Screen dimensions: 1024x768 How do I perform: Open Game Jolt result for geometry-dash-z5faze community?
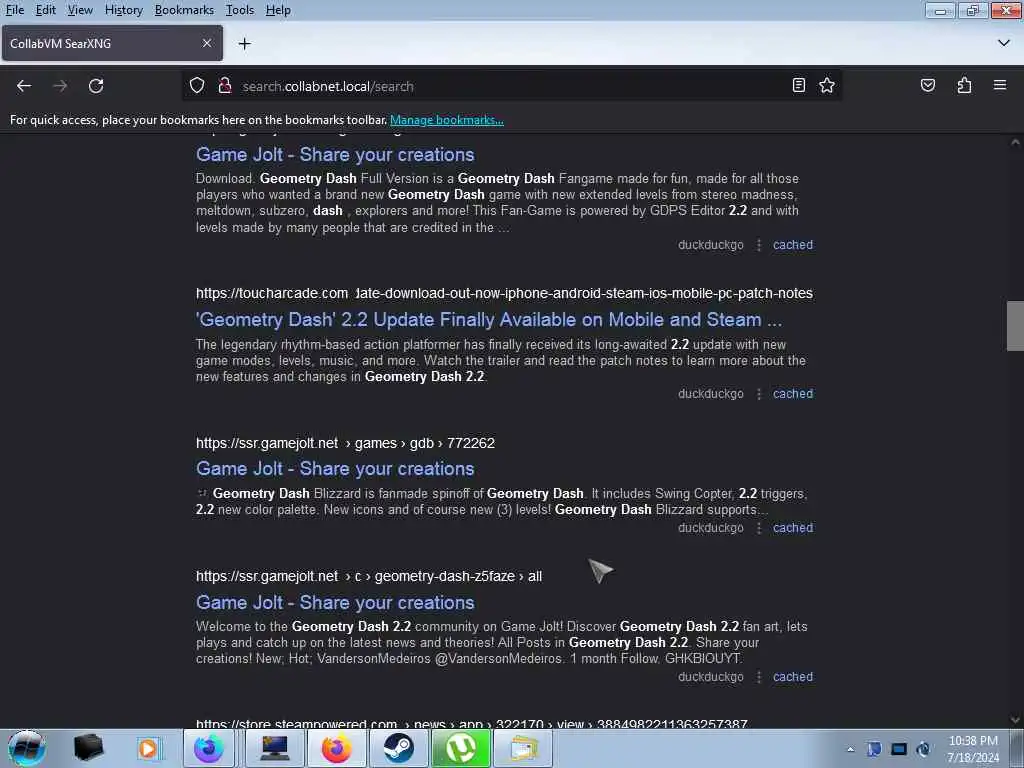[335, 603]
